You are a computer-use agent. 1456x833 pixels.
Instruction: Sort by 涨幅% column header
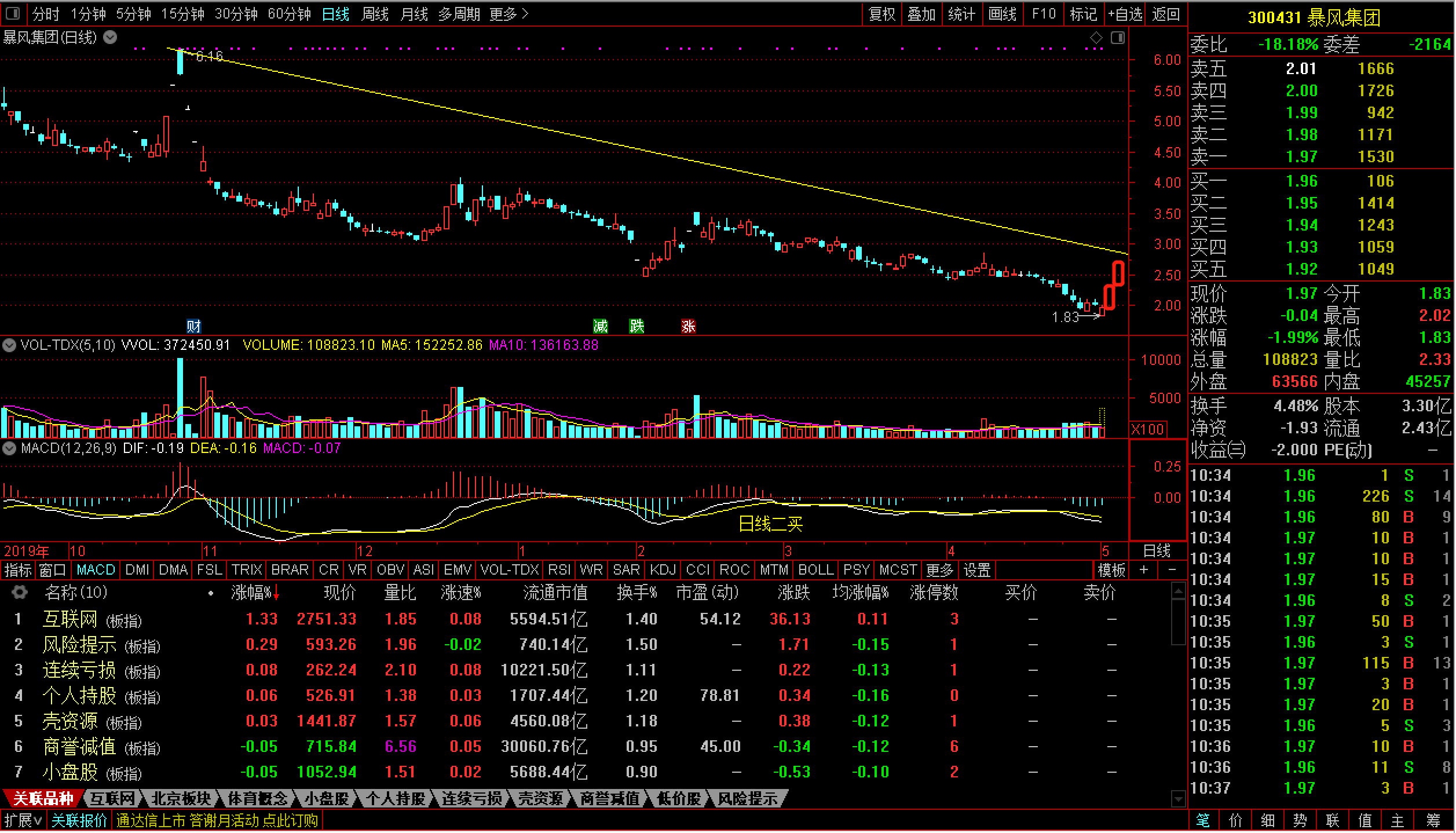(255, 593)
